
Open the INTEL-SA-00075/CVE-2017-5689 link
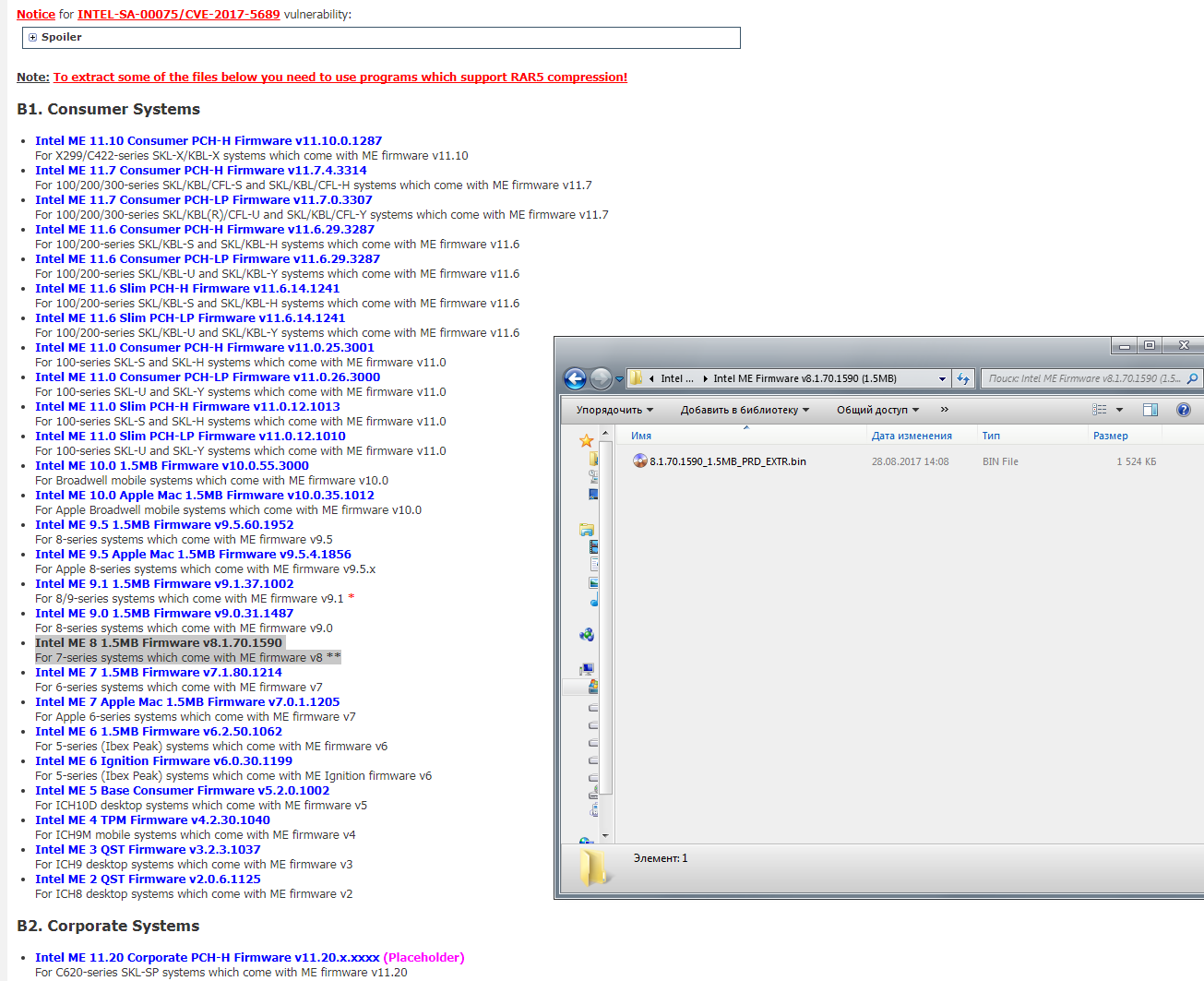(179, 14)
